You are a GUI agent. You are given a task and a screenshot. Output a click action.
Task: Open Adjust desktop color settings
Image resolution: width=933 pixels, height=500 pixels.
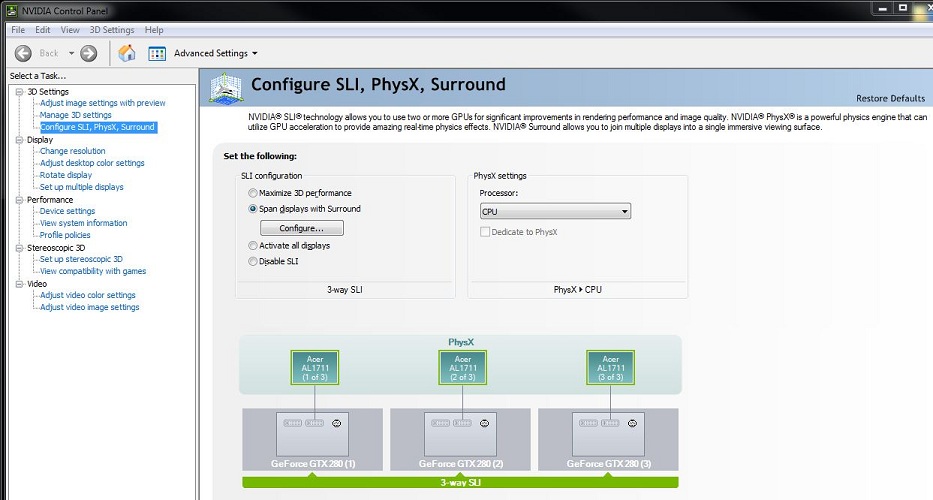pos(92,163)
